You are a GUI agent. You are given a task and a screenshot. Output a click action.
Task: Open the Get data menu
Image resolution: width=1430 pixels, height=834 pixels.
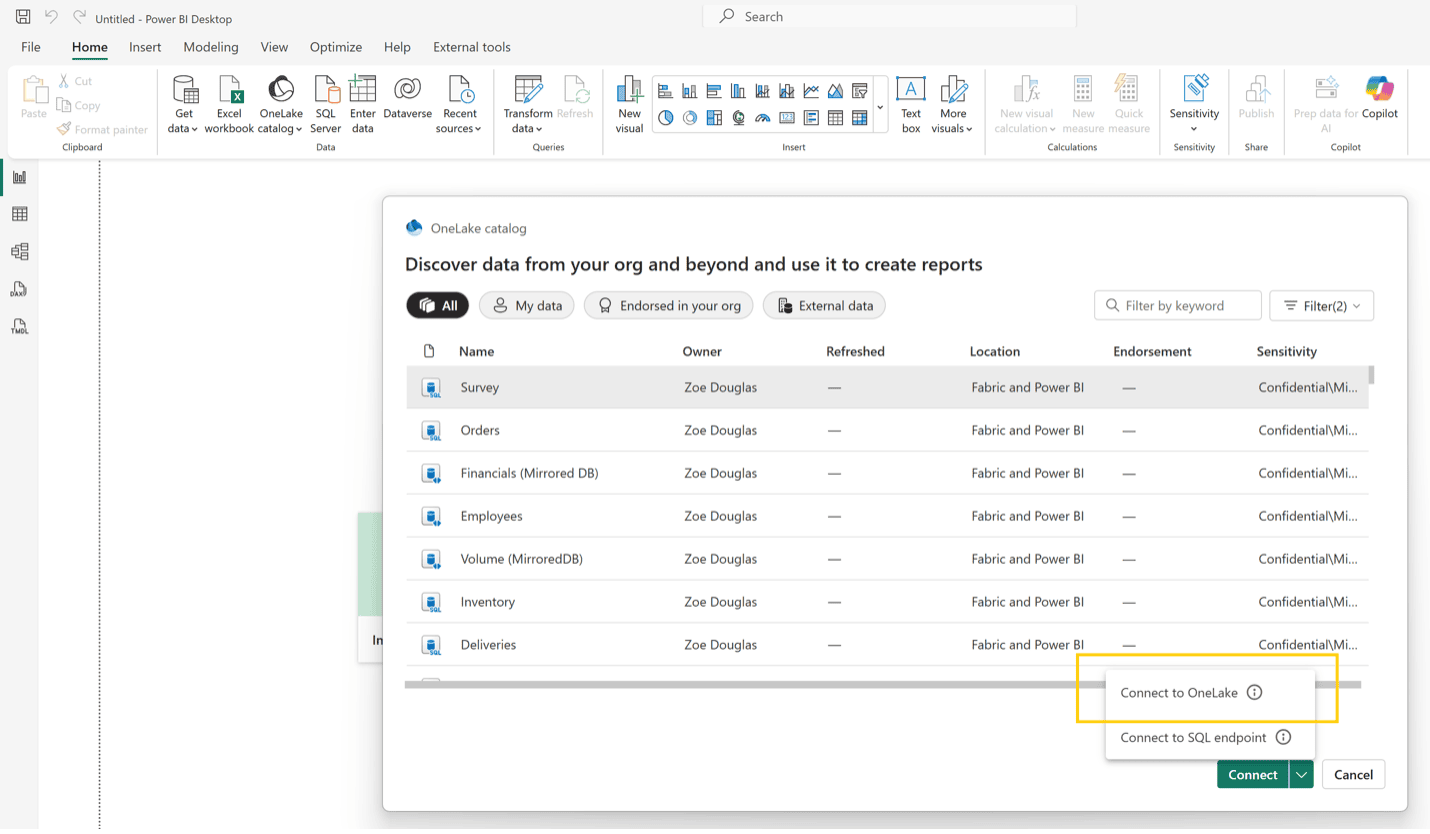(x=184, y=104)
